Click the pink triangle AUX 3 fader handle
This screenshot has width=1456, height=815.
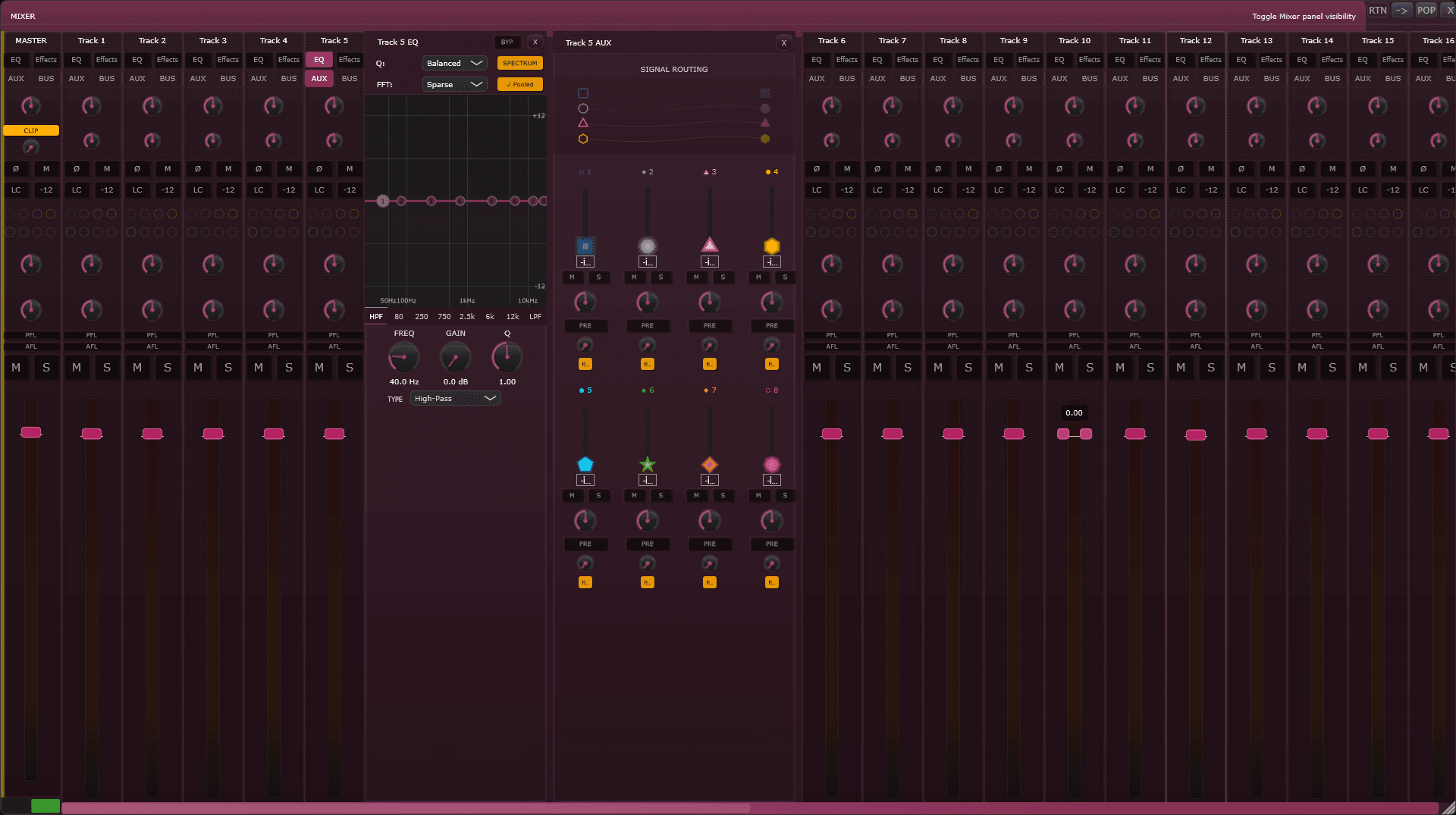(x=709, y=245)
